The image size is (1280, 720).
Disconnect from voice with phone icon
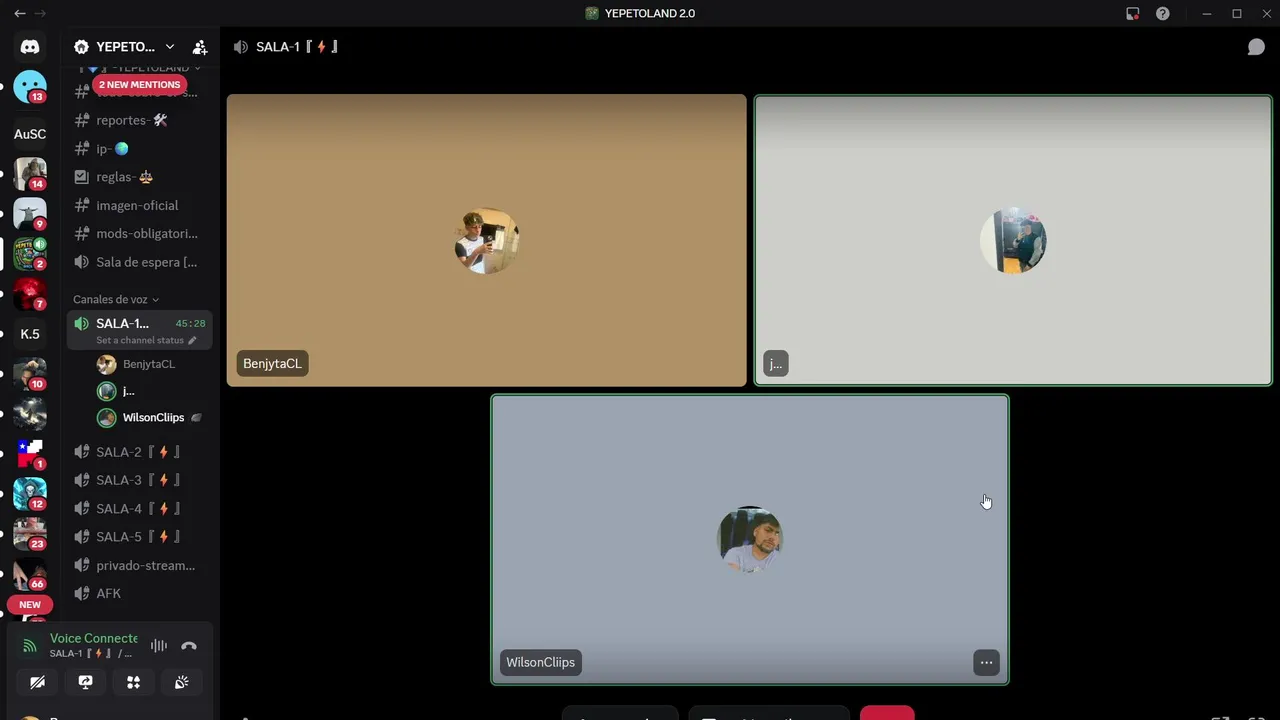[x=189, y=646]
